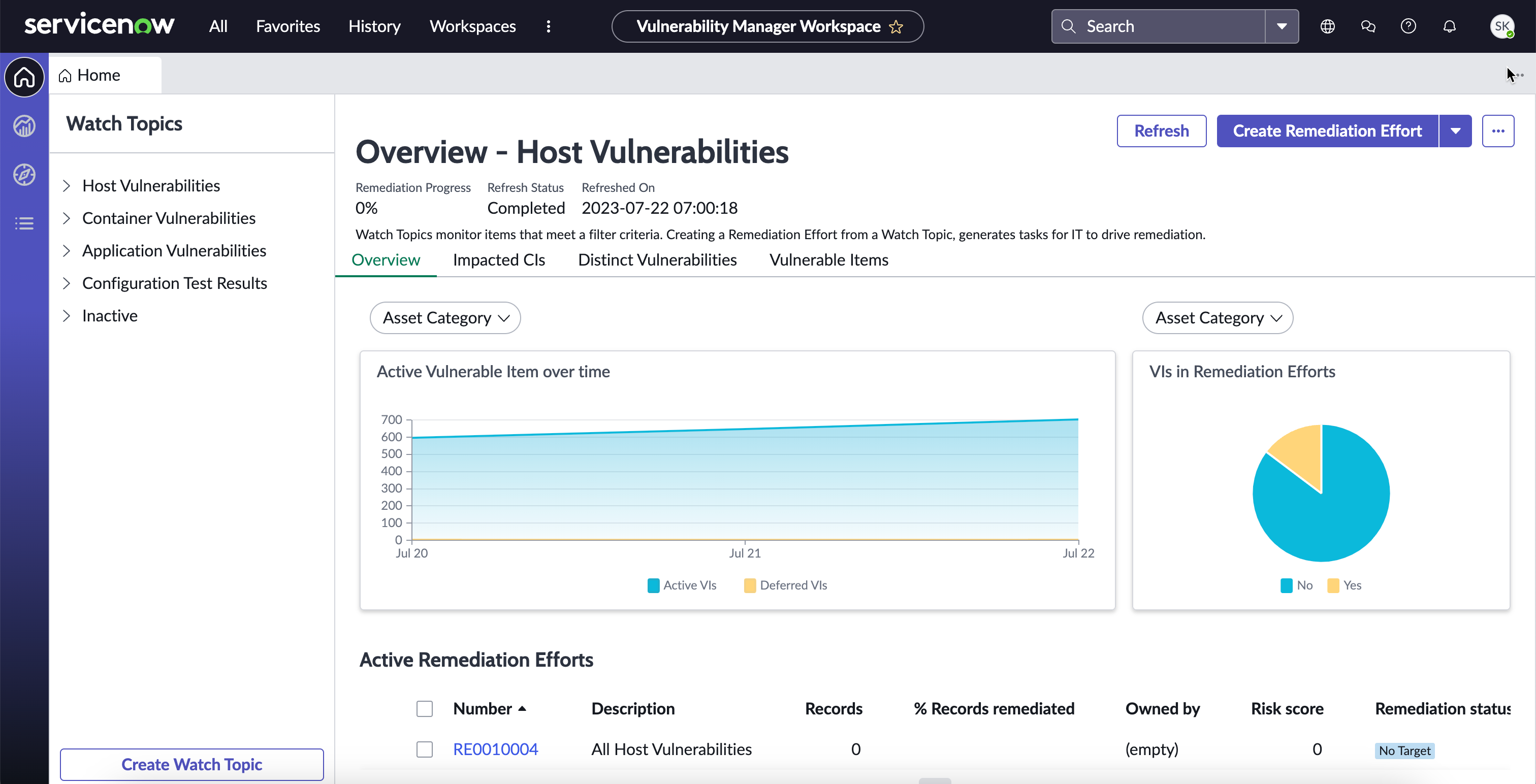Open the list view icon in sidebar
This screenshot has width=1536, height=784.
point(24,223)
